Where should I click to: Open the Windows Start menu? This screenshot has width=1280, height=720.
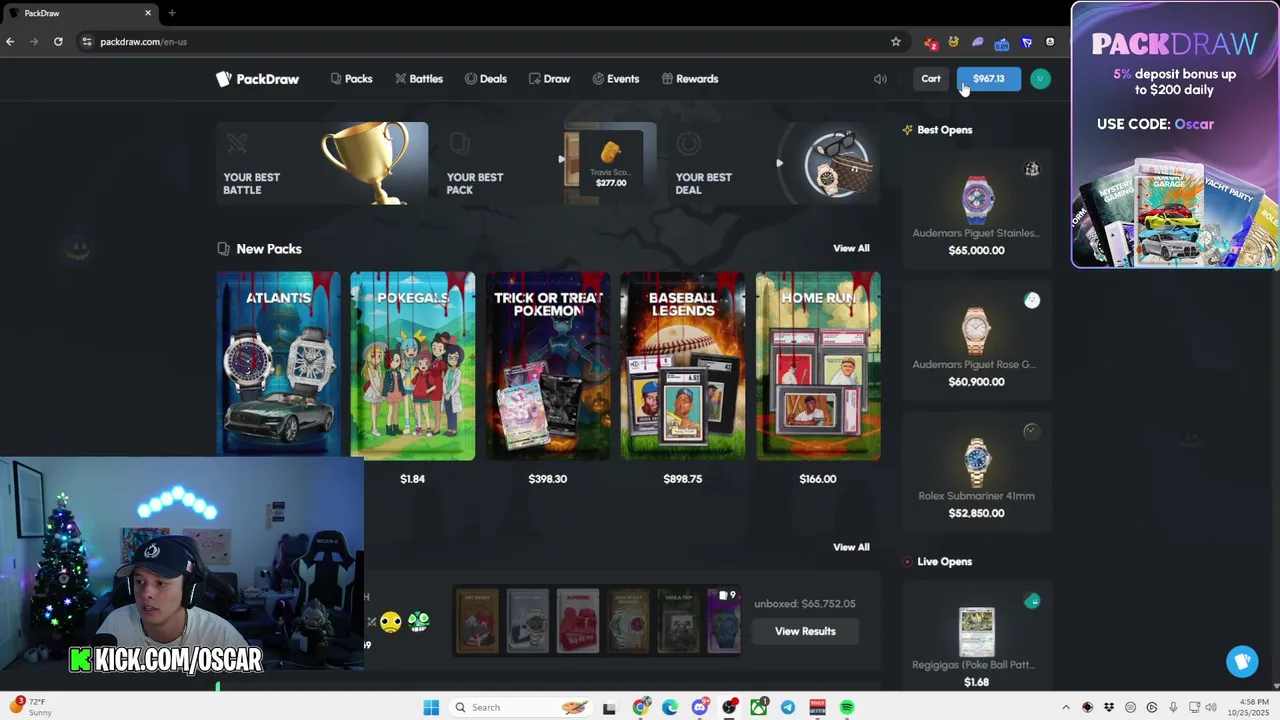coord(431,708)
